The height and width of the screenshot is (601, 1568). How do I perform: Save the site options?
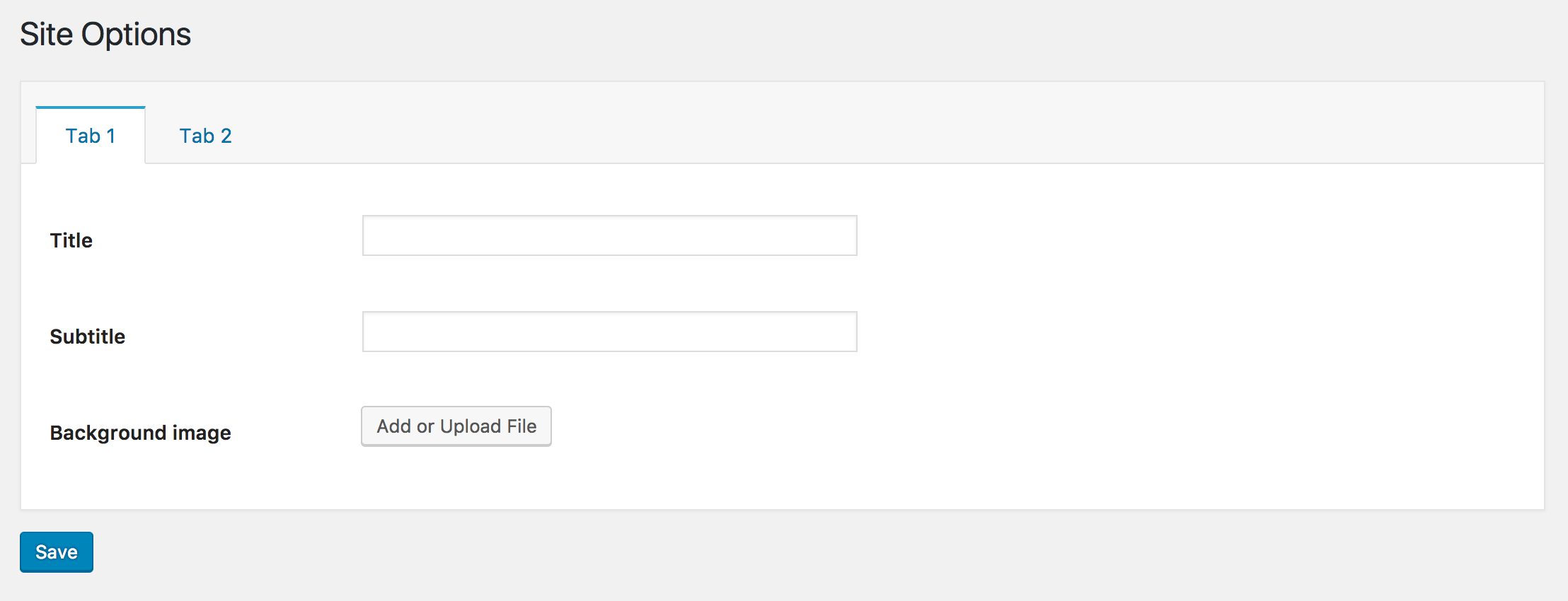[57, 552]
